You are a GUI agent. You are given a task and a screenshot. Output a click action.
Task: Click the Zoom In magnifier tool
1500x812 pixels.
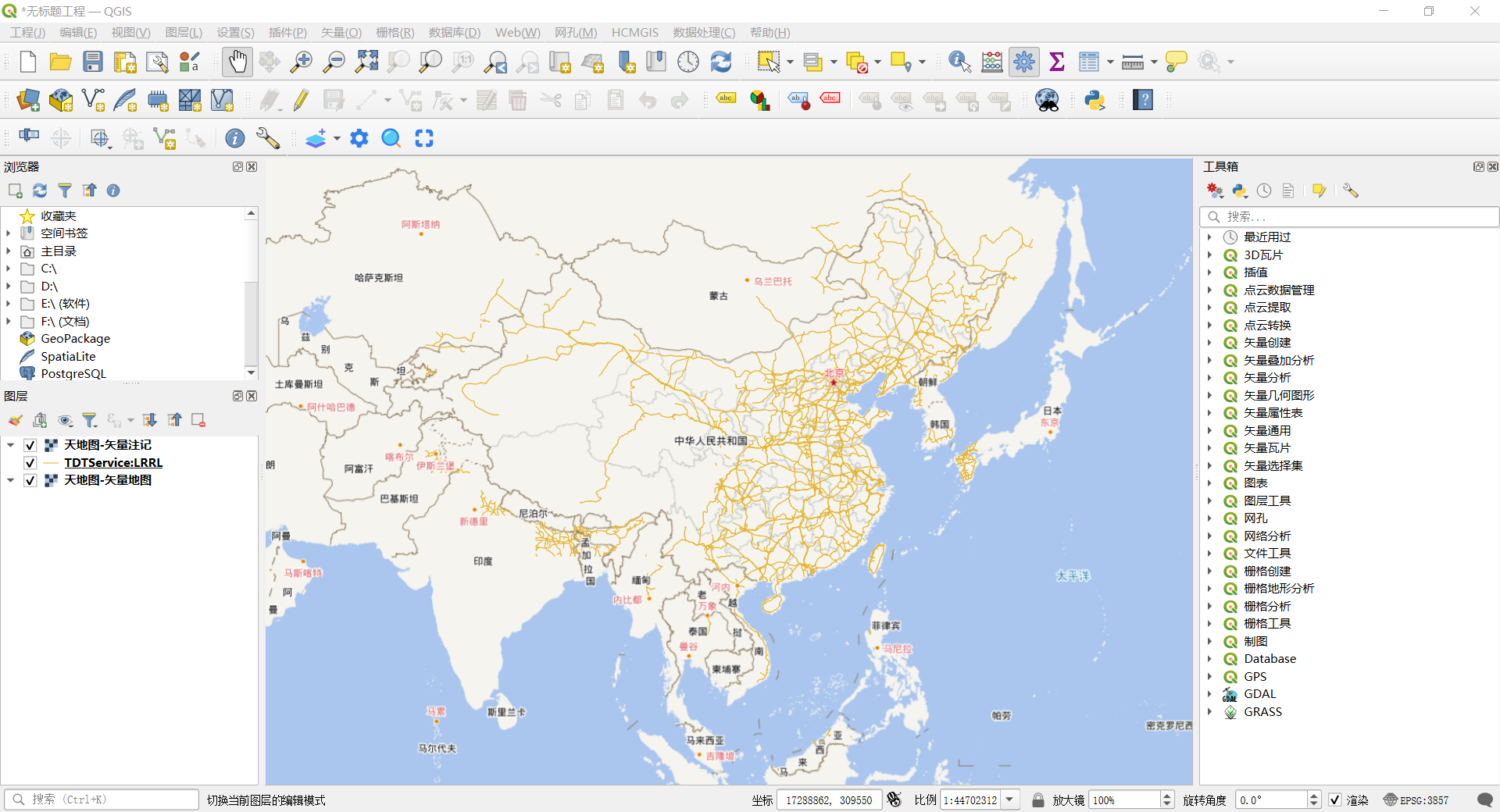point(301,62)
